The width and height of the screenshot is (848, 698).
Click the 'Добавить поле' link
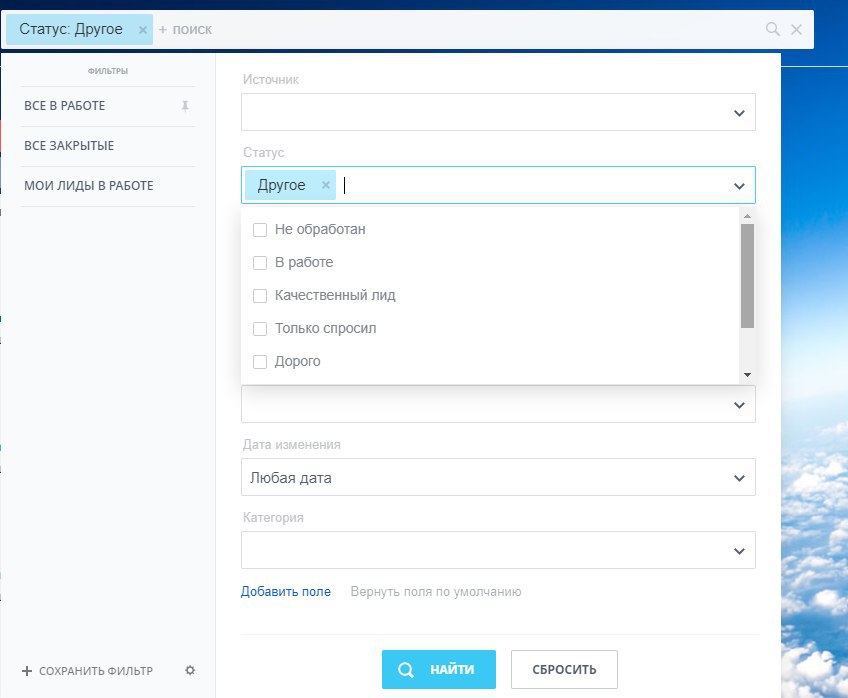pos(286,592)
